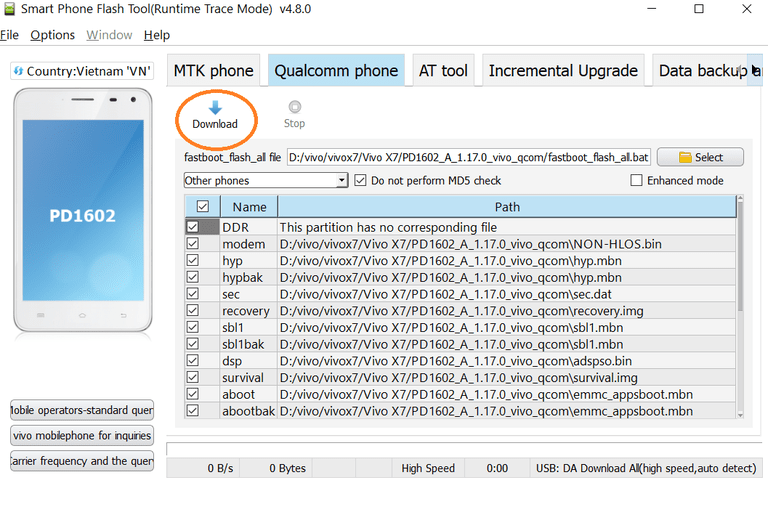The width and height of the screenshot is (768, 528).
Task: Switch to the Incremental Upgrade tab
Action: coord(563,71)
